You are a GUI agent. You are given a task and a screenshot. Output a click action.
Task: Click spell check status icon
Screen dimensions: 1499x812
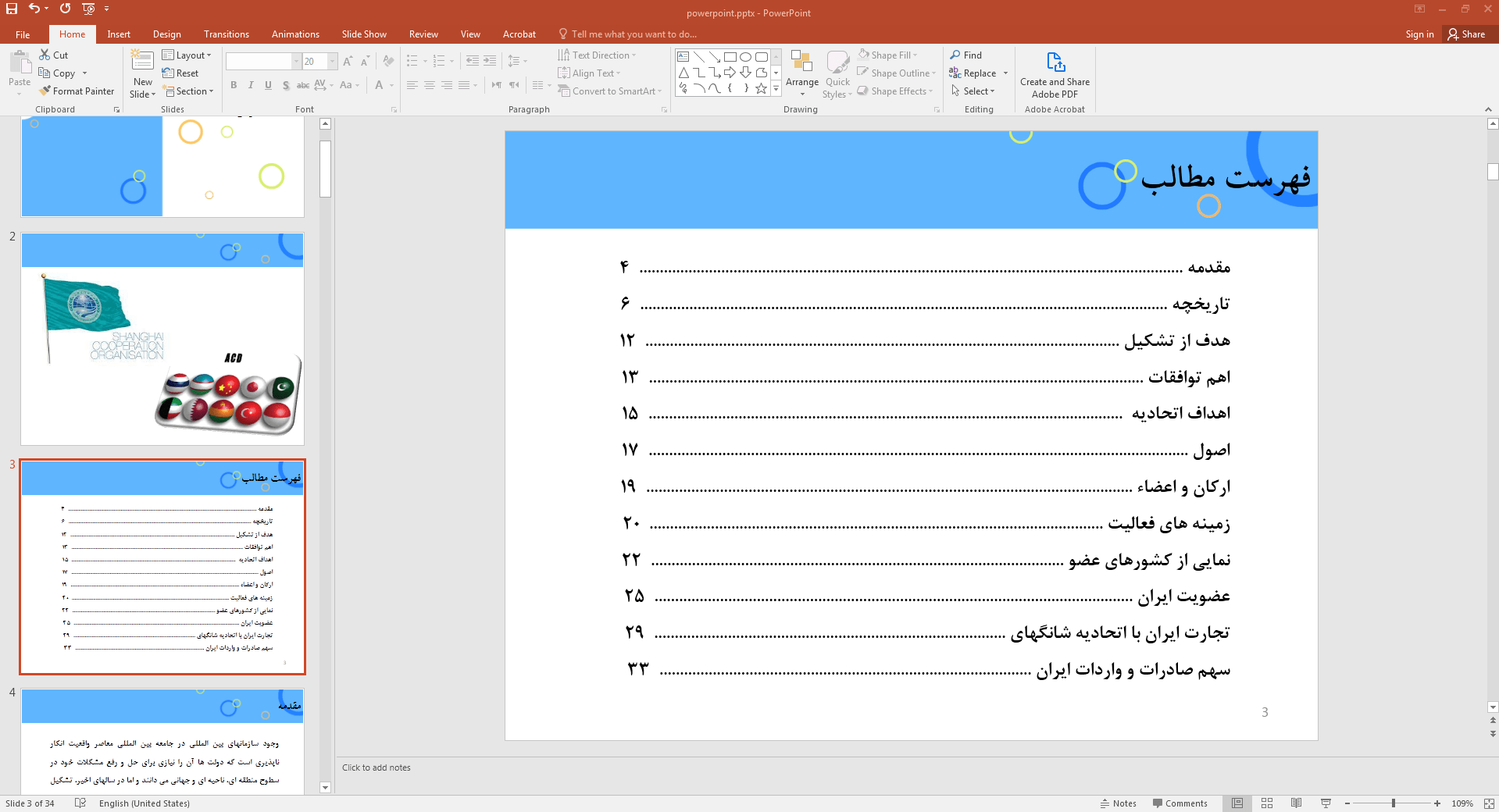pyautogui.click(x=80, y=803)
